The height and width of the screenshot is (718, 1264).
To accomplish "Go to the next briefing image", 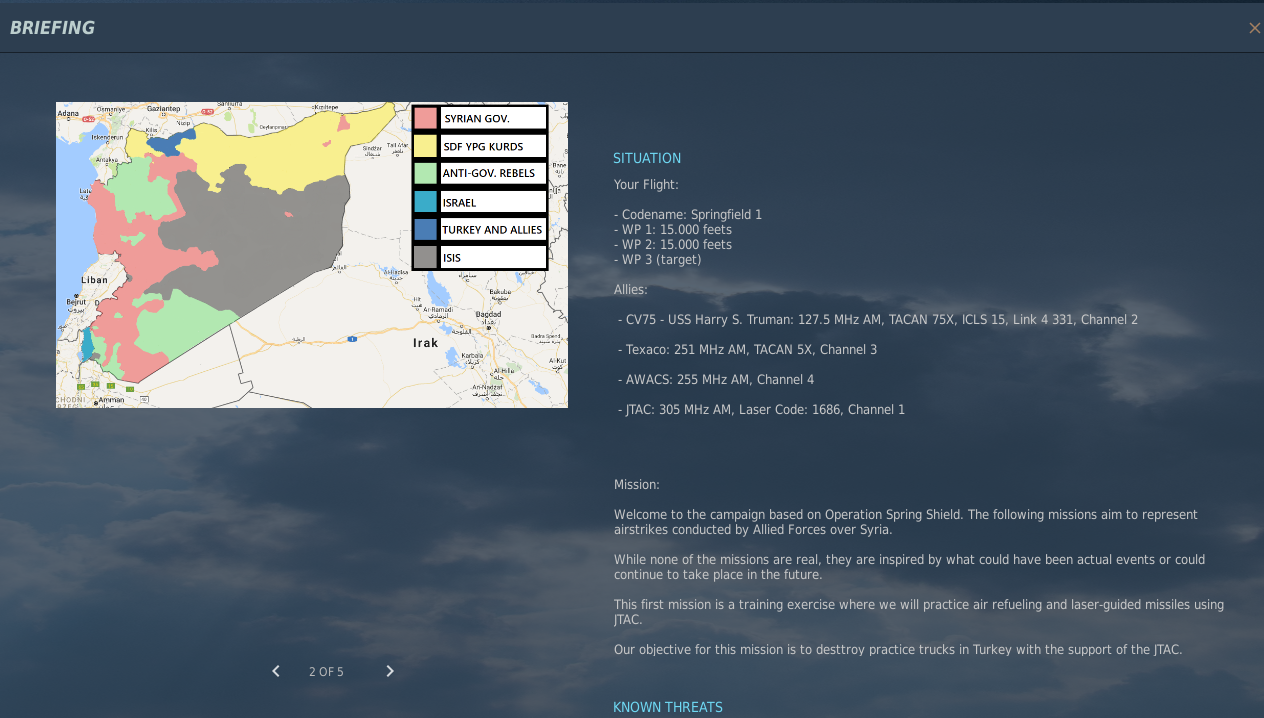I will coord(390,671).
